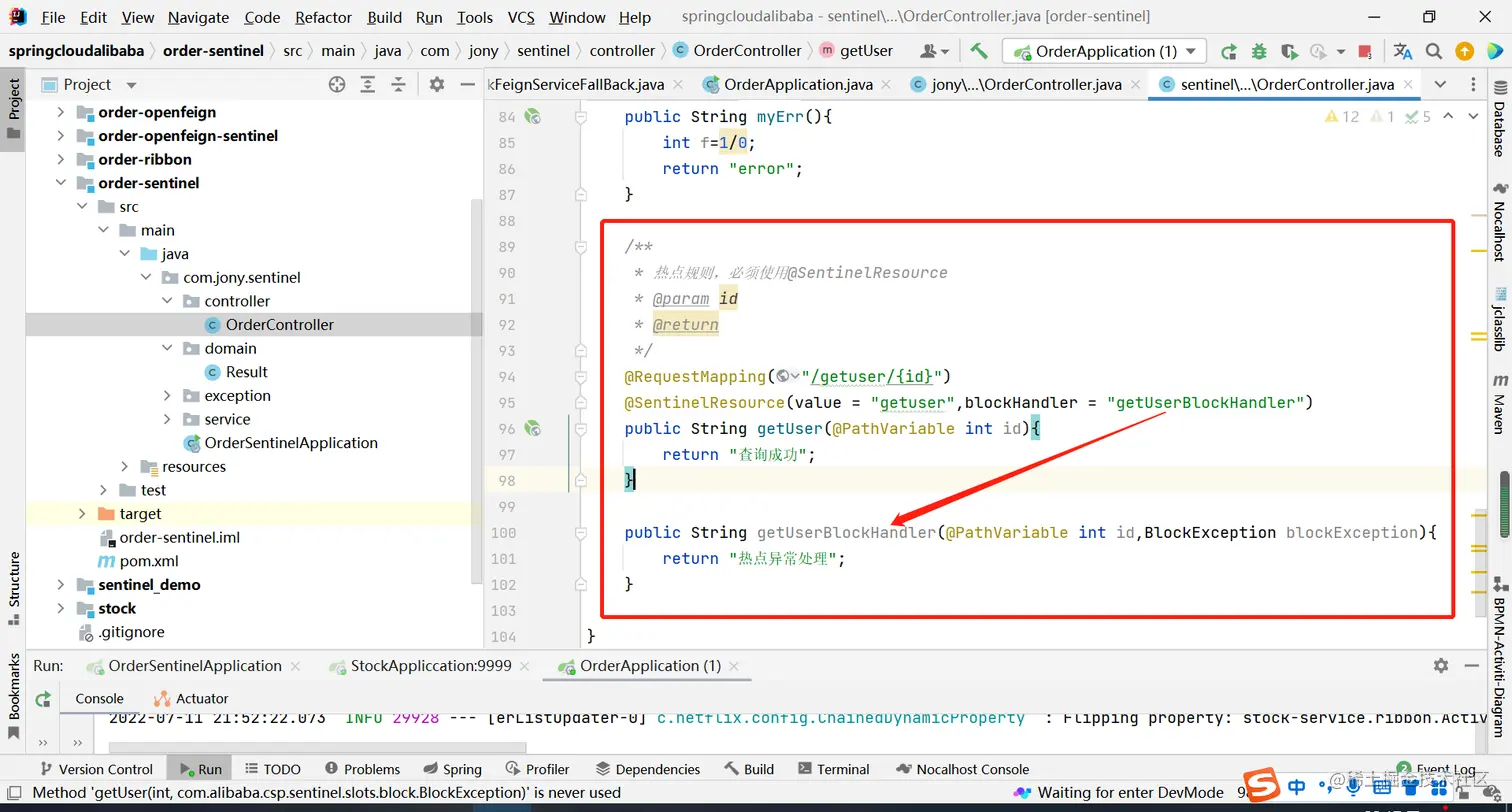Switch to jony\...\OrderController.java tab
Image resolution: width=1512 pixels, height=812 pixels.
pyautogui.click(x=1026, y=84)
